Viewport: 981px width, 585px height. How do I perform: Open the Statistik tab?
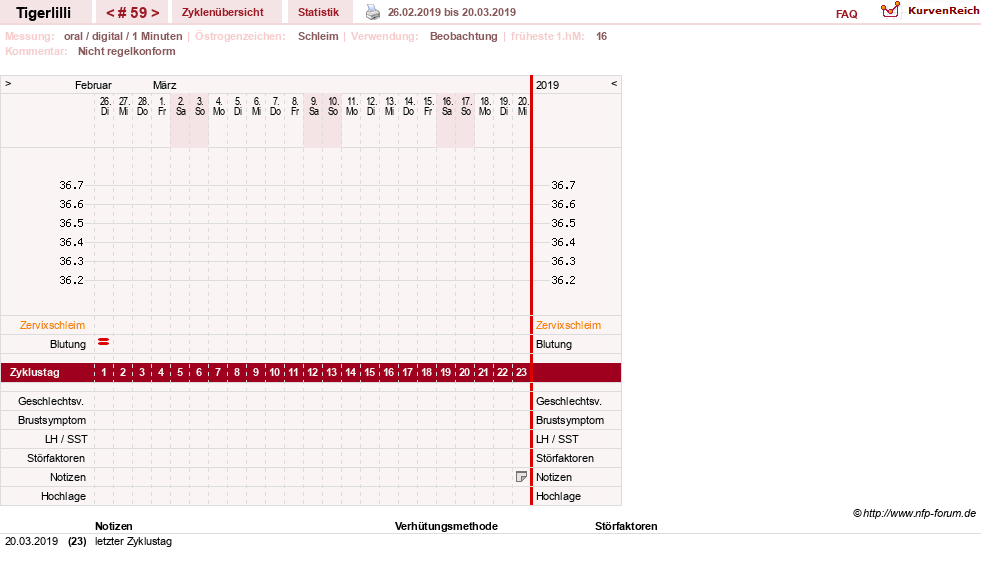pos(318,12)
